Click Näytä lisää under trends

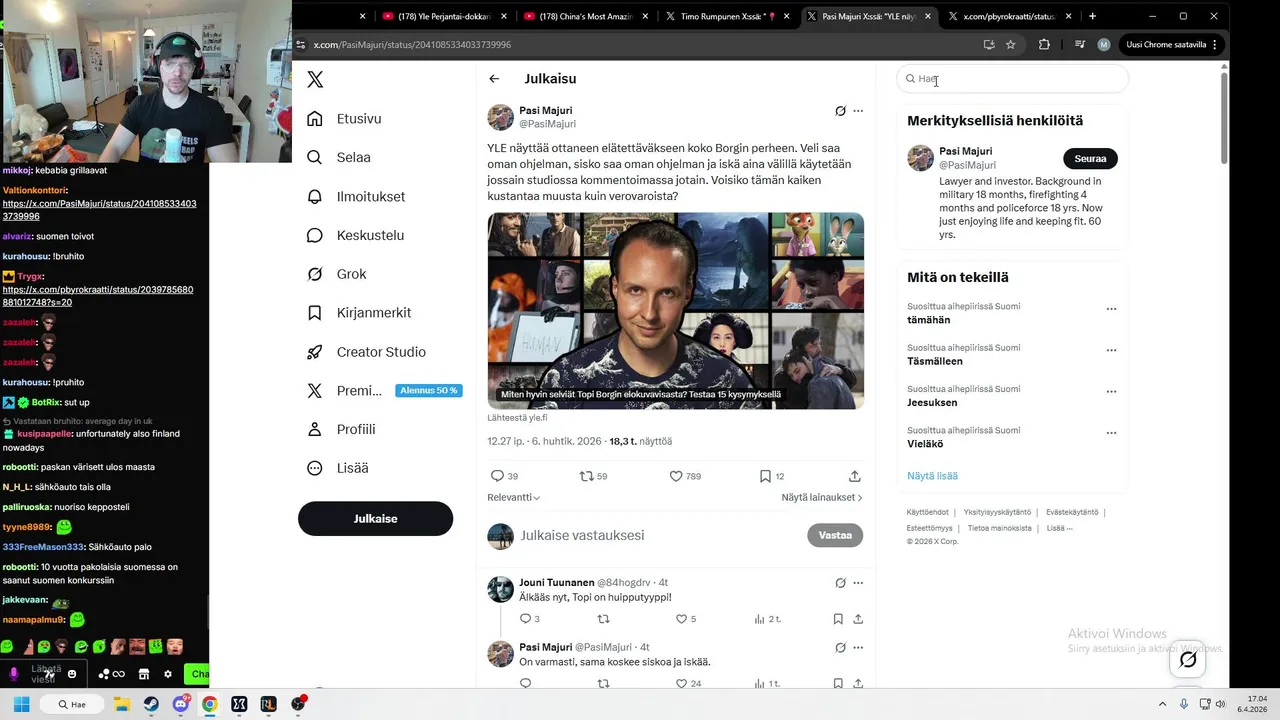coord(932,476)
